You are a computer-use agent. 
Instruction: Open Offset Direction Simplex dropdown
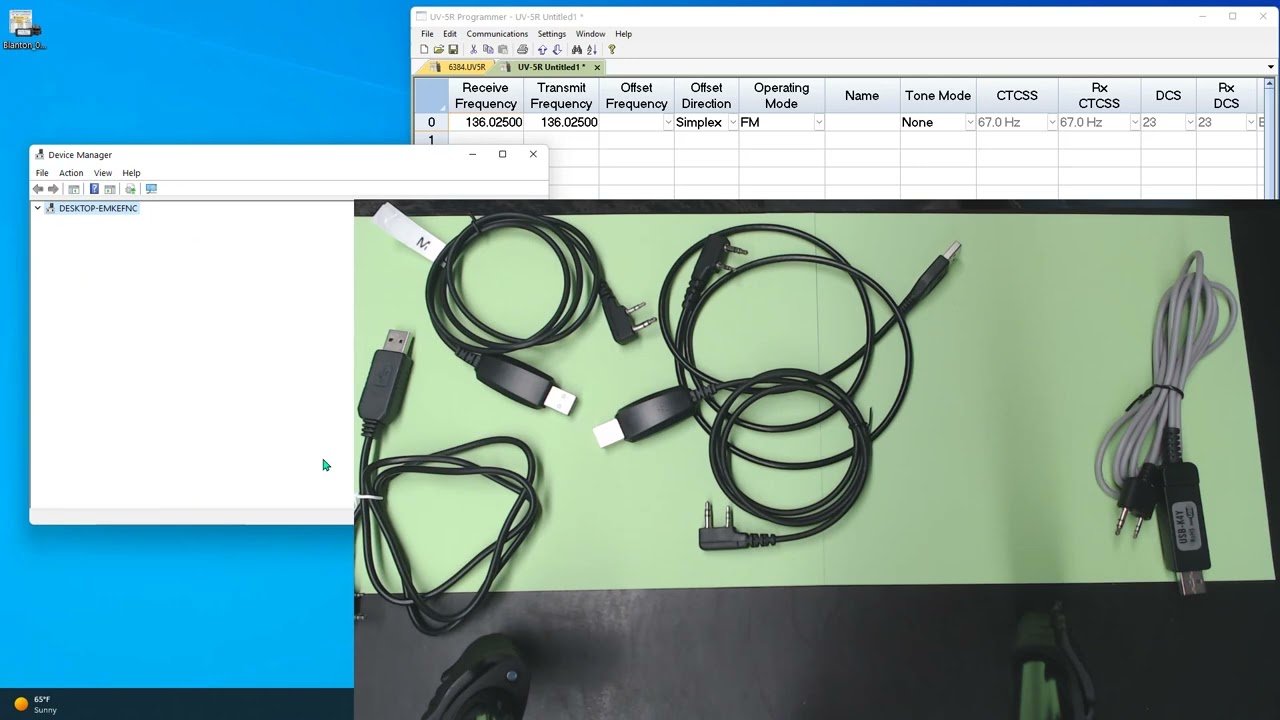pyautogui.click(x=732, y=123)
